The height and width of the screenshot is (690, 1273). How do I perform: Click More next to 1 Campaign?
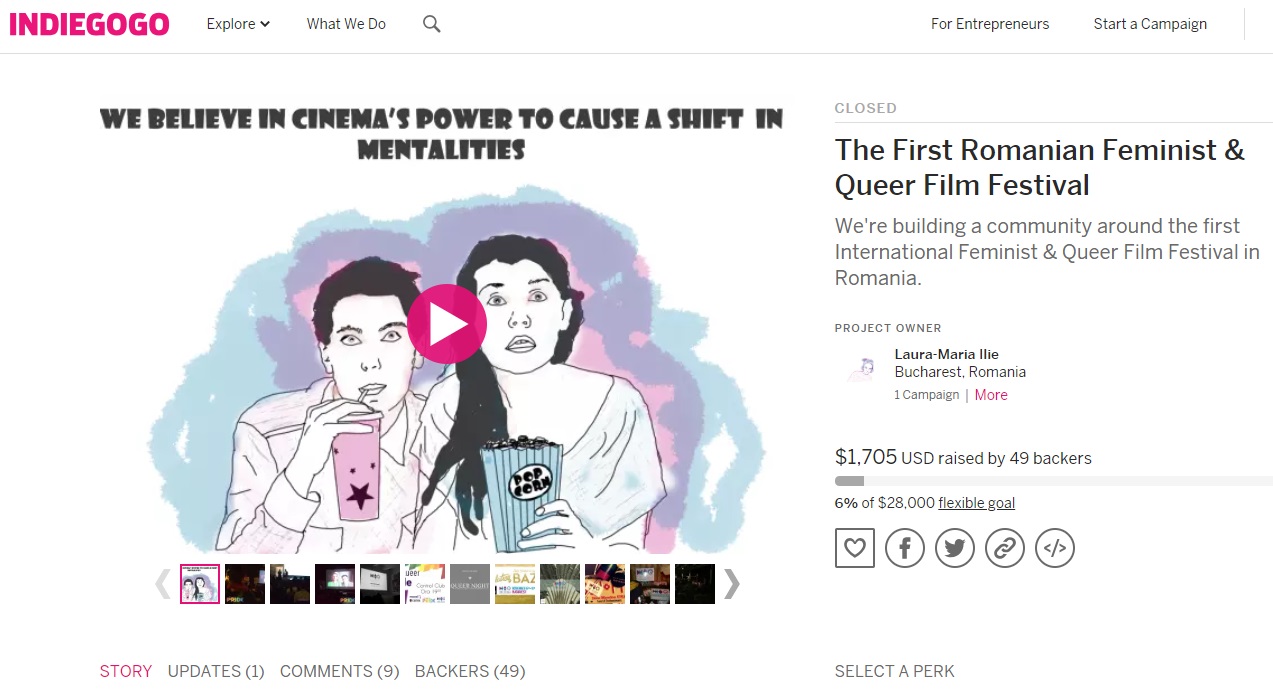991,395
